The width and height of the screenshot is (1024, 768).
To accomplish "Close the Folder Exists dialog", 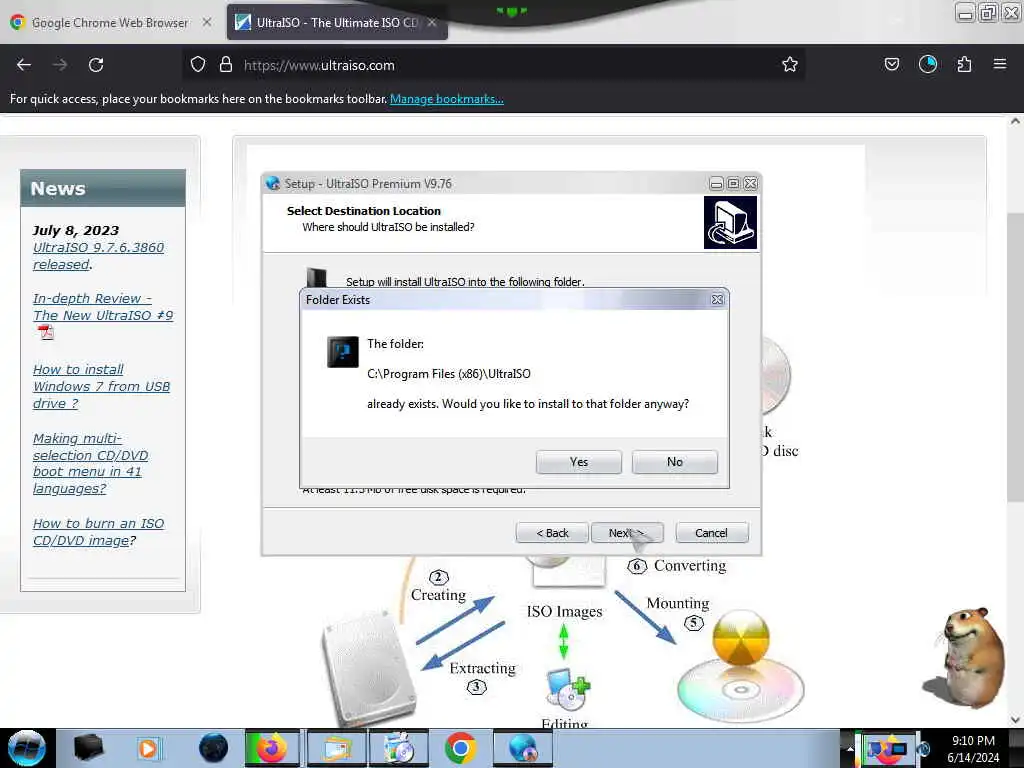I will [717, 300].
